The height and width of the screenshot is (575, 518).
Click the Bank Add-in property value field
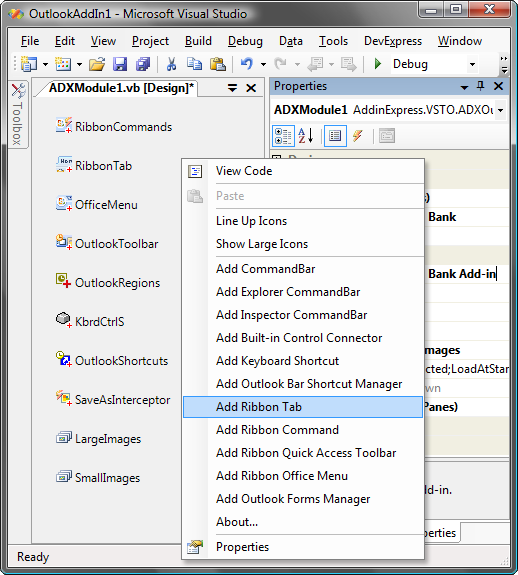pyautogui.click(x=467, y=274)
